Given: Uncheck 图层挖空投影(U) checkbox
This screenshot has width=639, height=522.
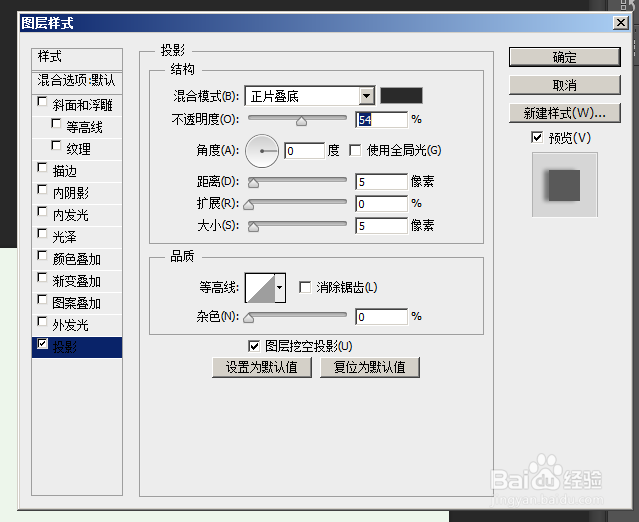Looking at the screenshot, I should 253,346.
